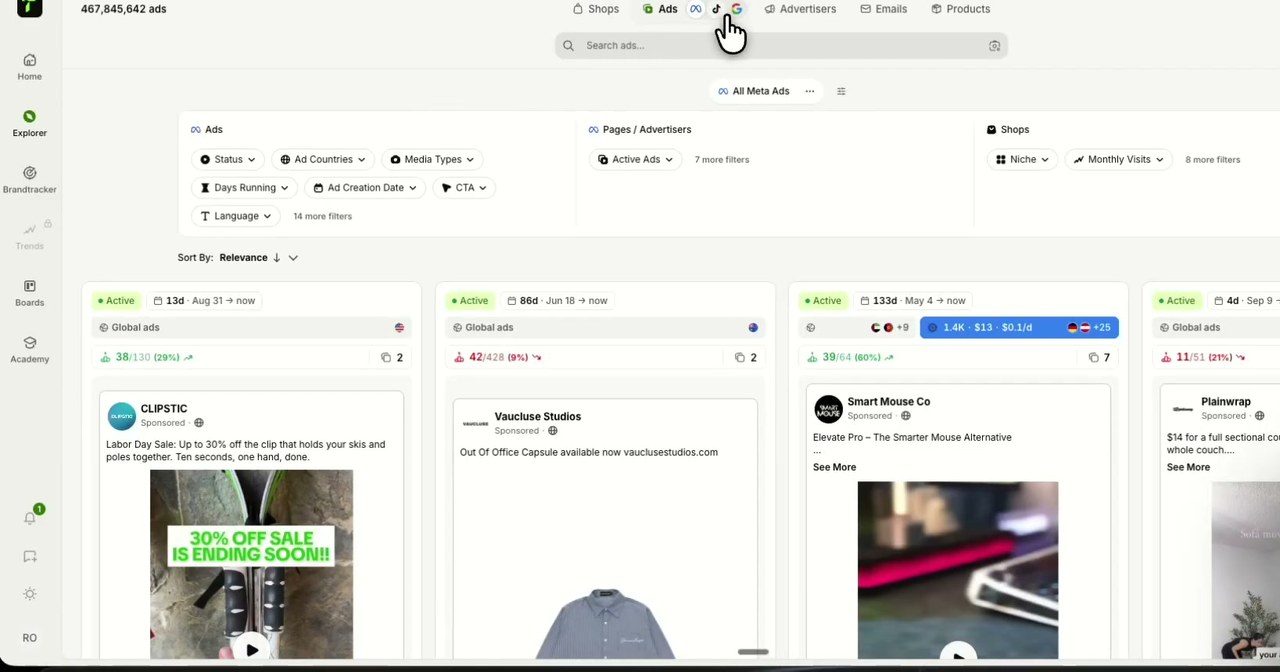This screenshot has height=672, width=1280.
Task: Click the blue 1.4K spend stats badge
Action: coord(1019,327)
